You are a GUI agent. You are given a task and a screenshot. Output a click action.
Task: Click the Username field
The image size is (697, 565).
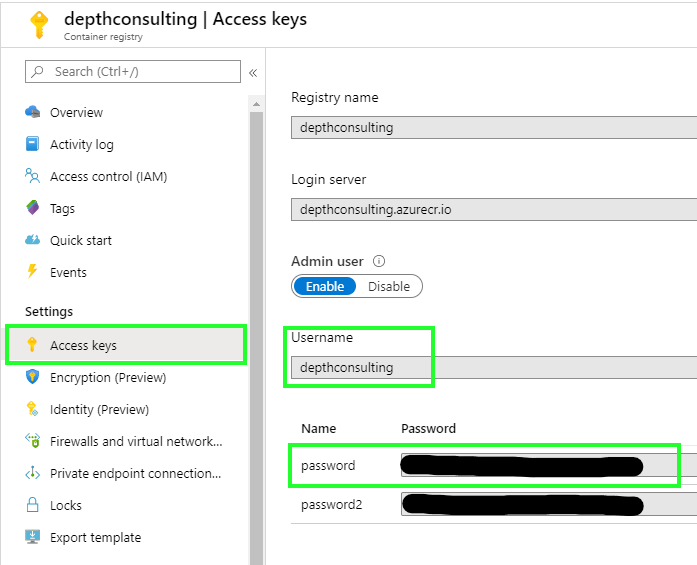tap(494, 368)
